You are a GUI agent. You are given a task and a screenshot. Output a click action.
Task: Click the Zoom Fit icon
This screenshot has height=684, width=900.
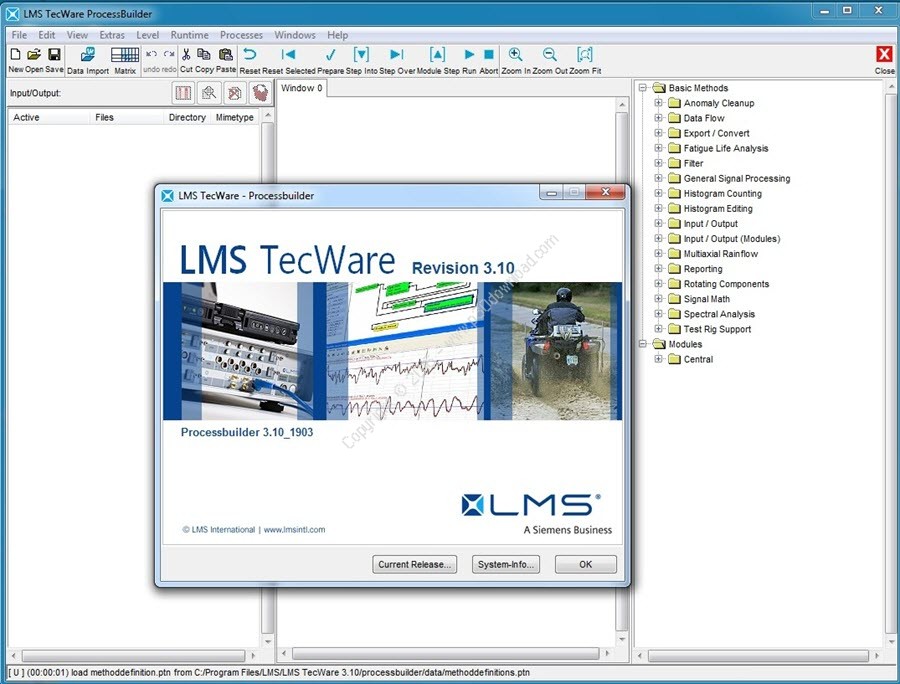click(x=585, y=55)
